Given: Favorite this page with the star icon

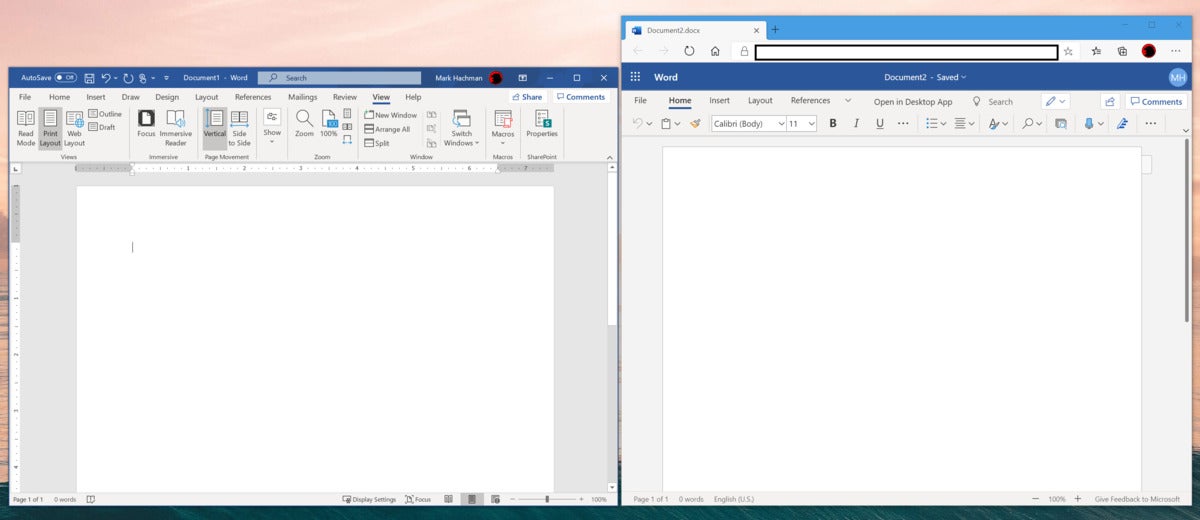Looking at the screenshot, I should [x=1068, y=51].
